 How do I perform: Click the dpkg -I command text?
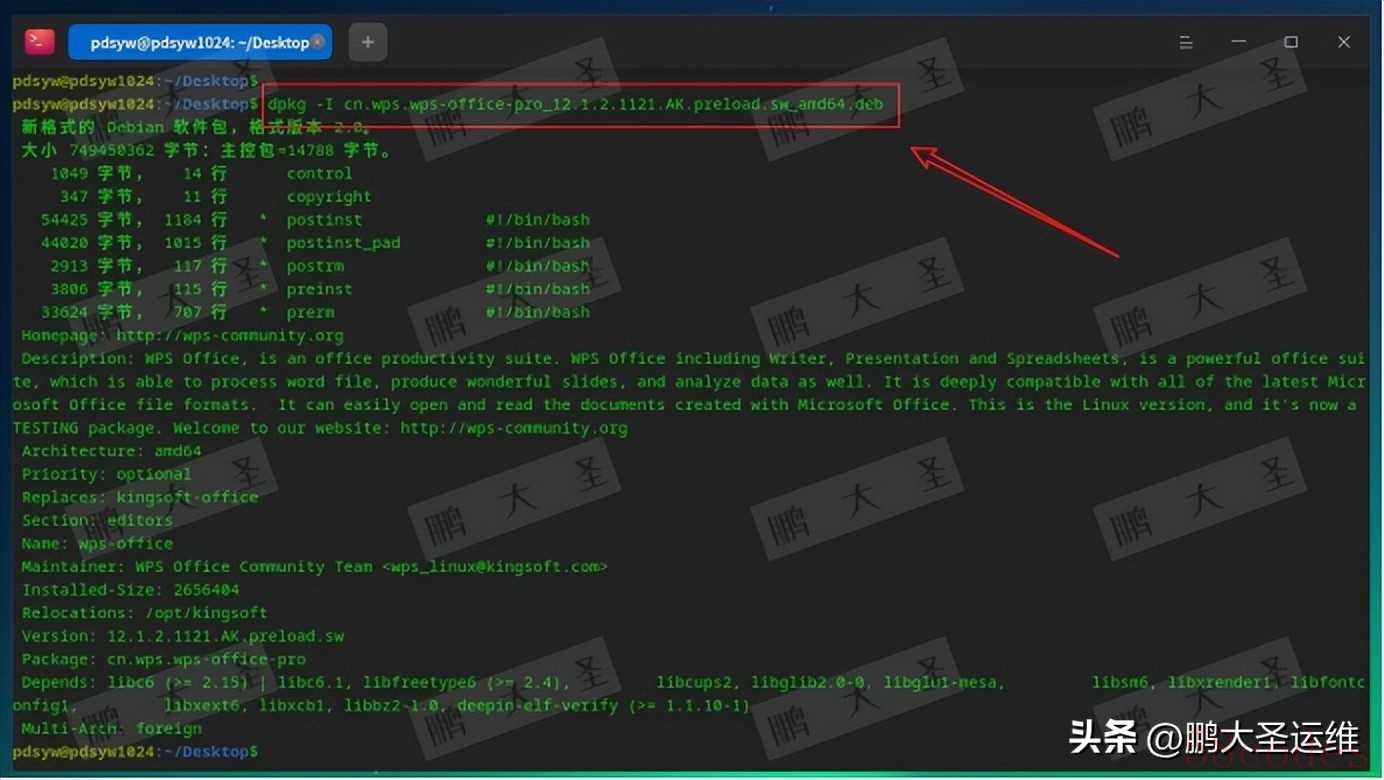(x=575, y=104)
